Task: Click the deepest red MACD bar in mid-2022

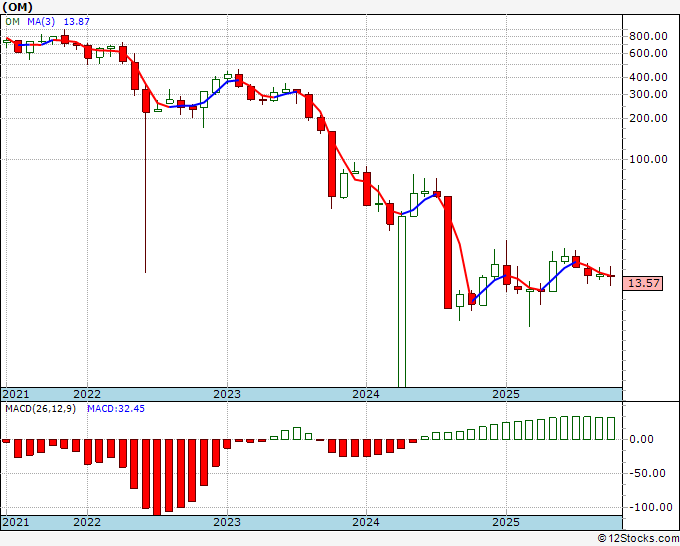Action: (157, 477)
